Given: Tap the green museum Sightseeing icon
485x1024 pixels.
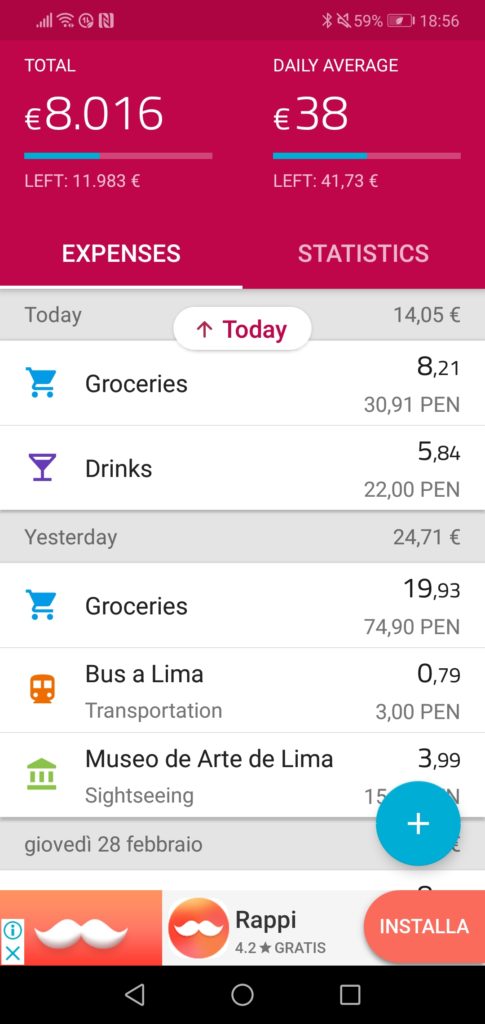Looking at the screenshot, I should coord(41,774).
